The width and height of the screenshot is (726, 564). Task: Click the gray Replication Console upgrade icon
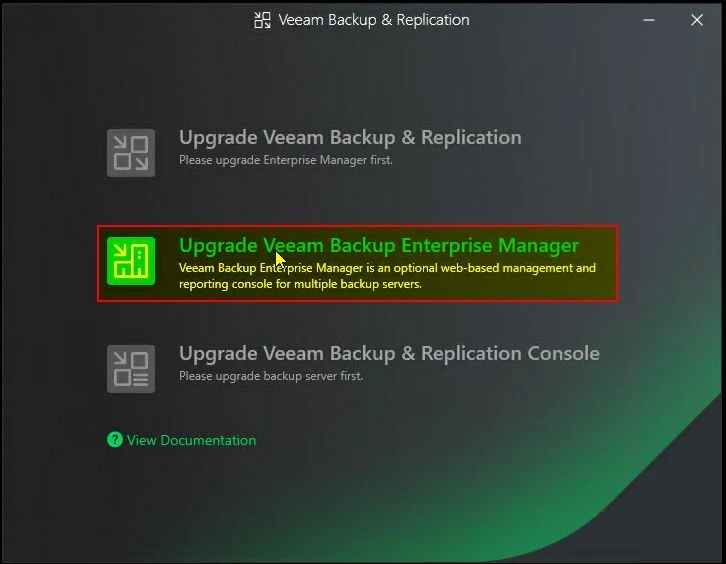[x=131, y=369]
